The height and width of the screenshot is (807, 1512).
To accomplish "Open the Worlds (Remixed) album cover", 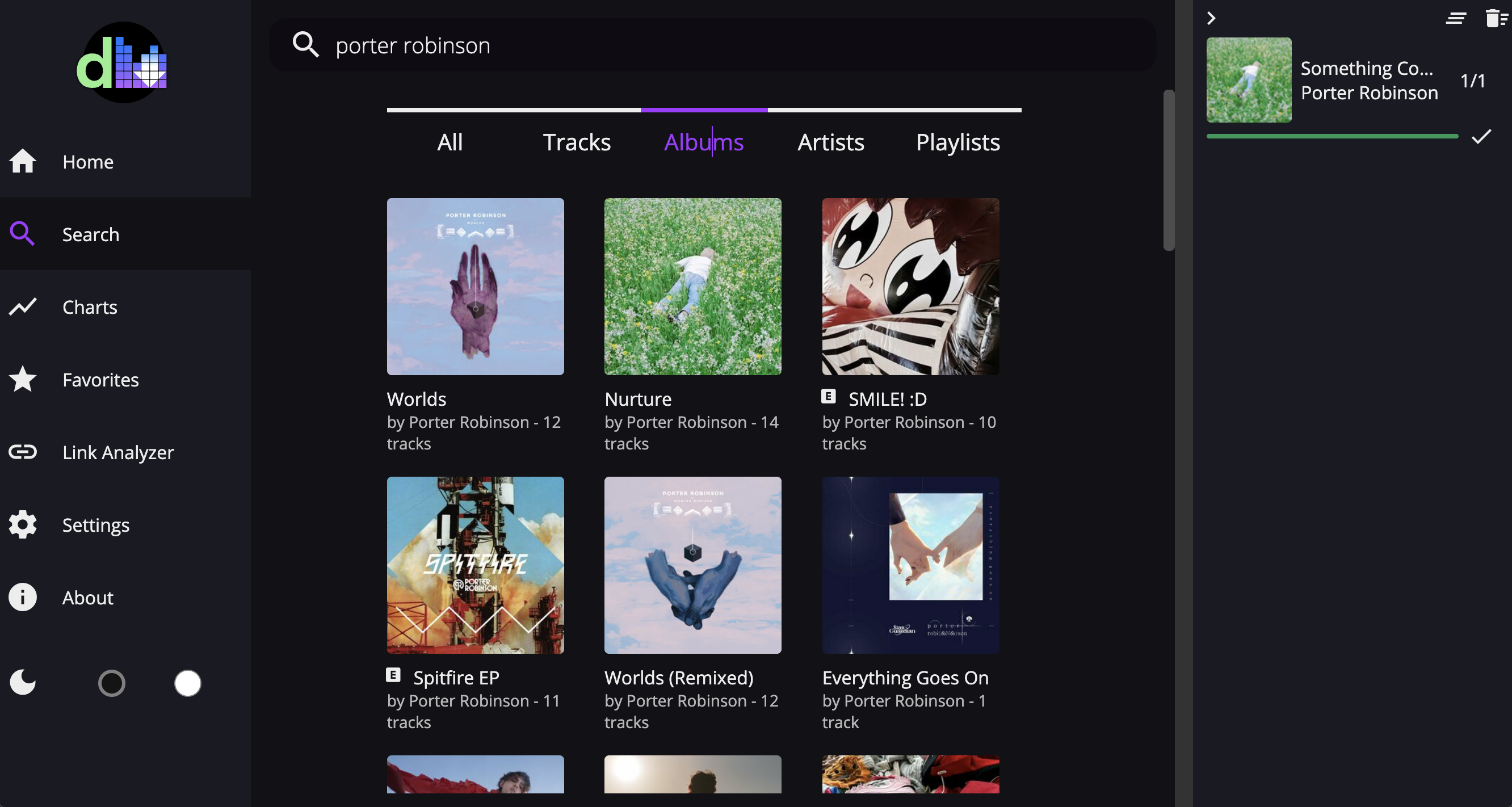I will (692, 565).
